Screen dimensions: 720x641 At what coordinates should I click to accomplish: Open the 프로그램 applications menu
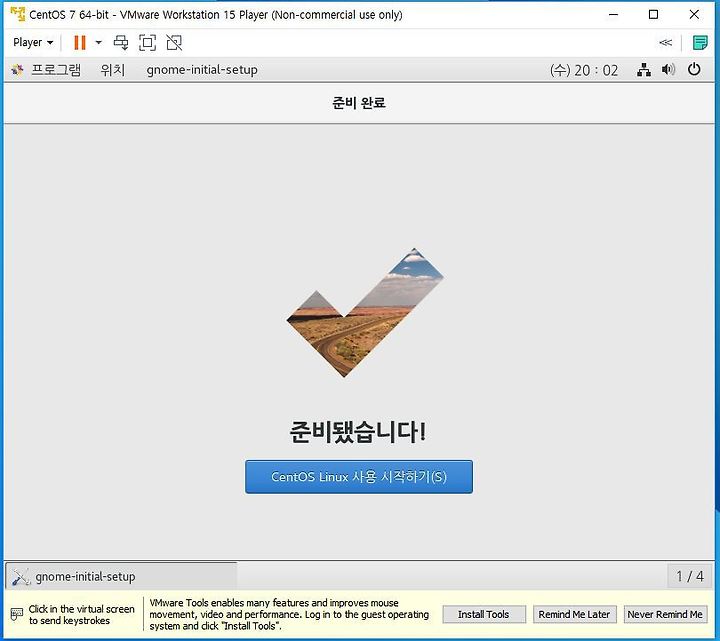[56, 70]
